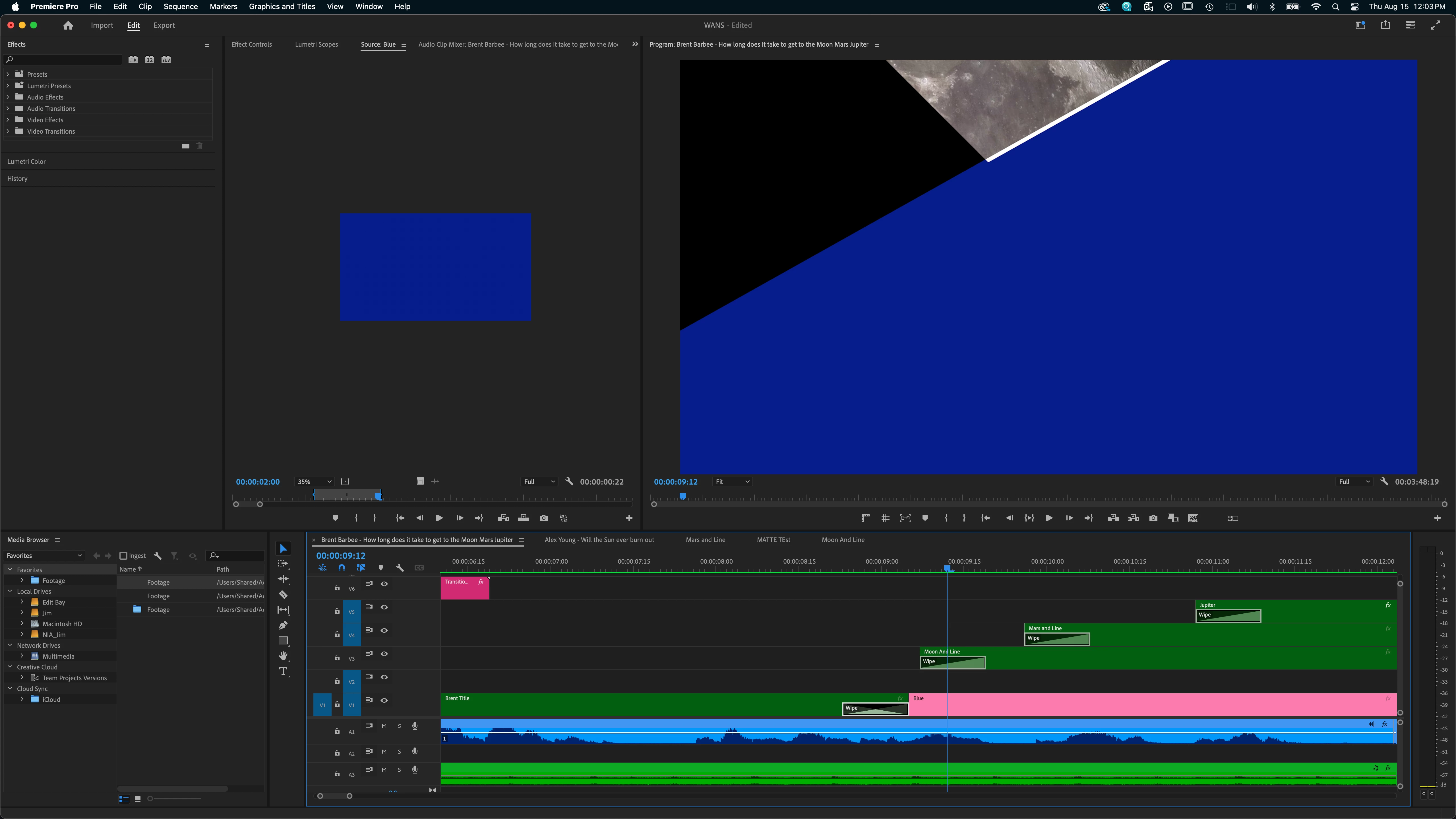This screenshot has height=819, width=1456.
Task: Select the Hand tool
Action: pos(283,656)
